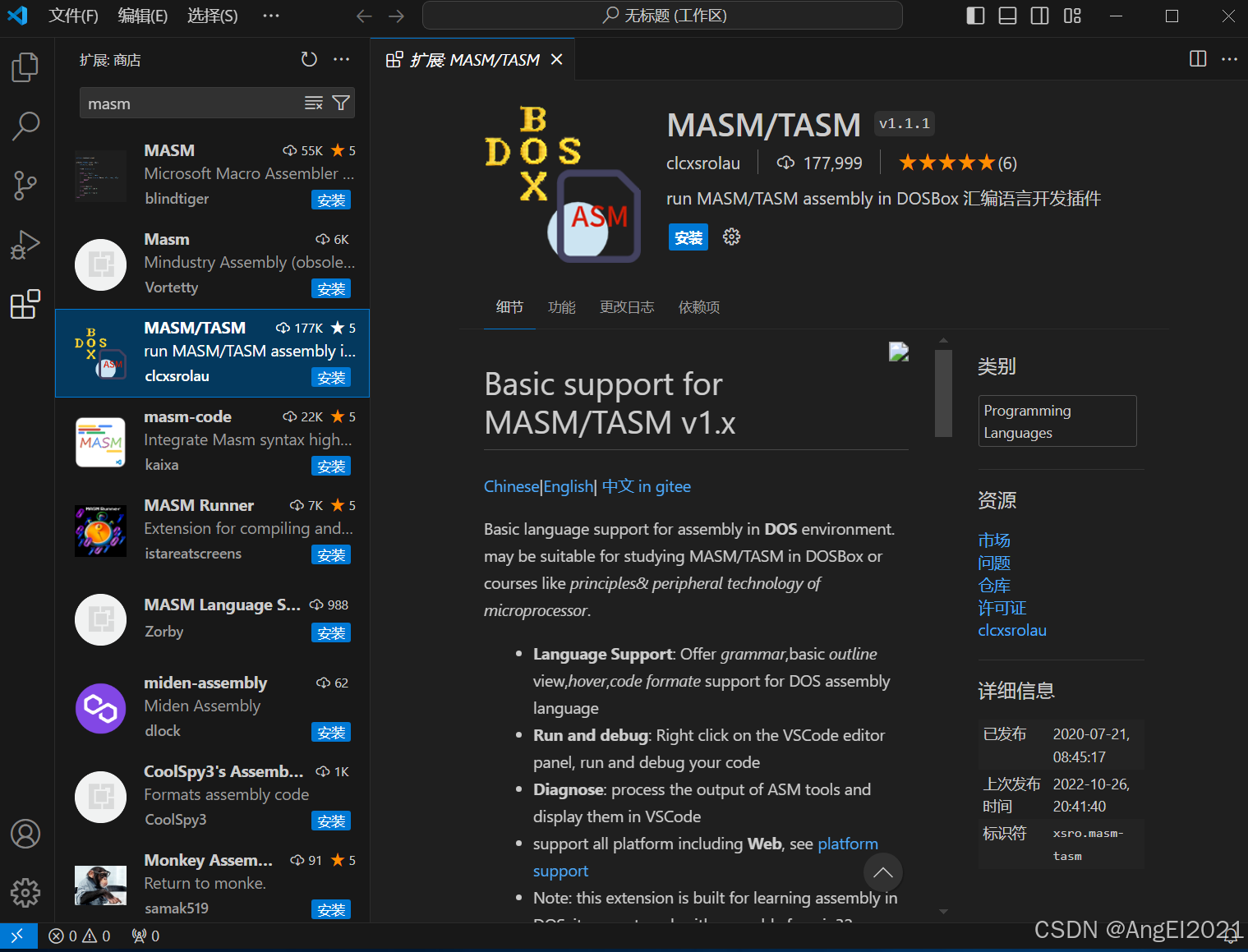
Task: Open the 仓库 repository resource link
Action: point(994,586)
